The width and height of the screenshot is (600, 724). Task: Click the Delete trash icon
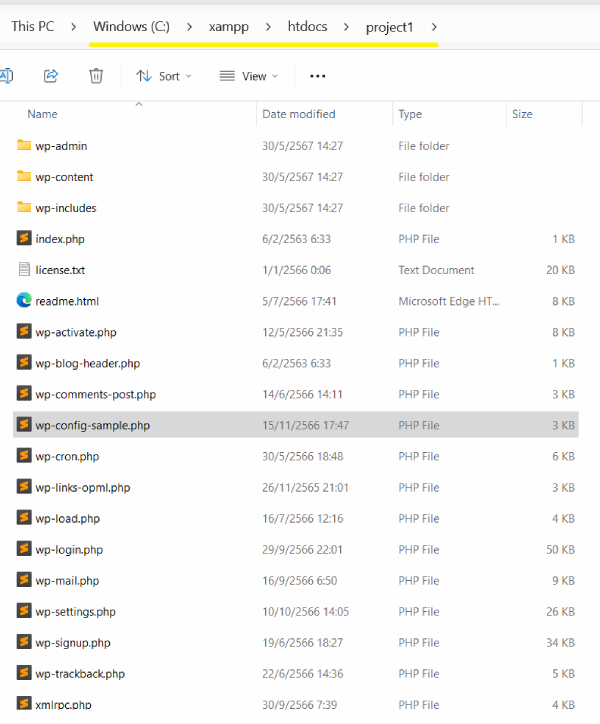pyautogui.click(x=96, y=75)
